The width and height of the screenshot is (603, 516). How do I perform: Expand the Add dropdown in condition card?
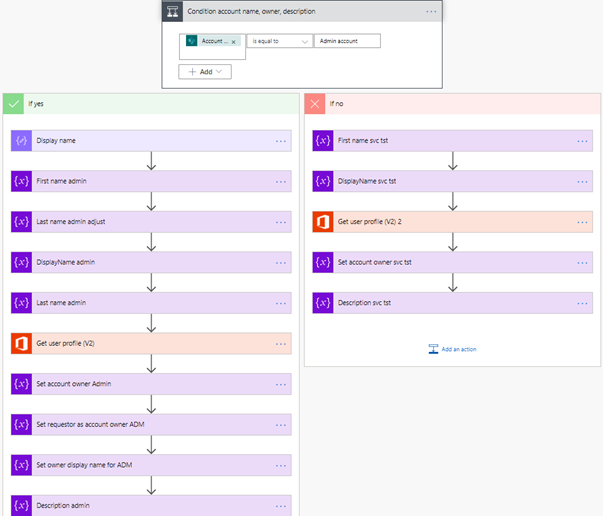(205, 72)
